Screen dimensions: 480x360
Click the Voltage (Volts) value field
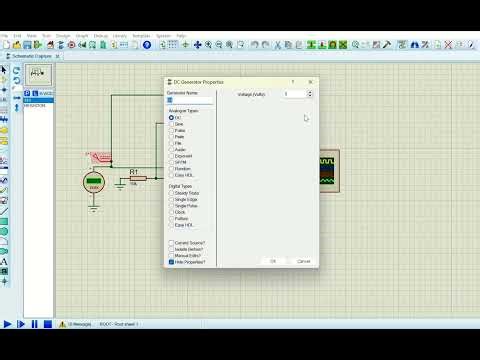294,94
